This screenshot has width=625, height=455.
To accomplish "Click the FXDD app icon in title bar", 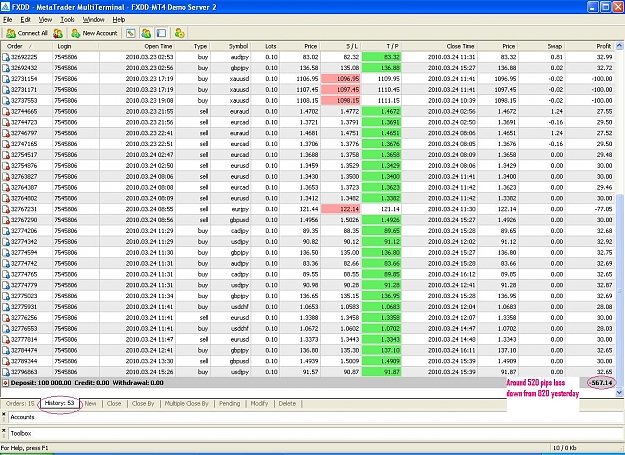I will 5,6.
